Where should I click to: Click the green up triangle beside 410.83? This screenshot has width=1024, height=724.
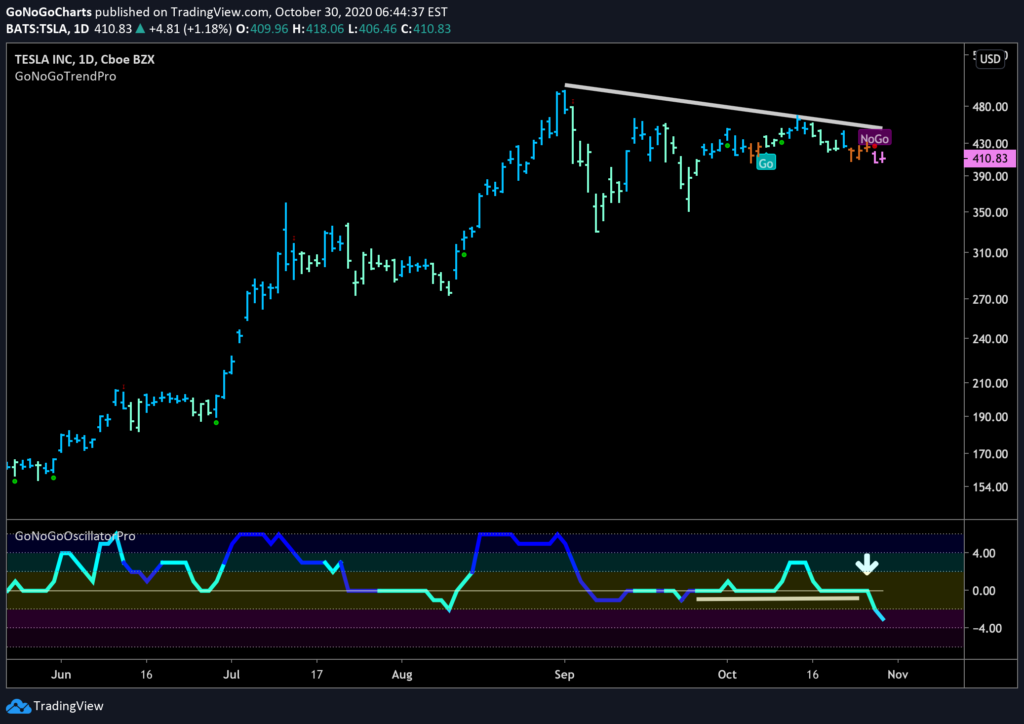pyautogui.click(x=140, y=29)
